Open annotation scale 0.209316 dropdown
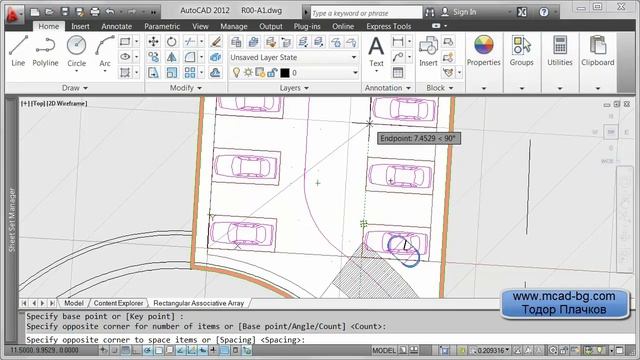Viewport: 640px width, 360px height. pos(493,350)
